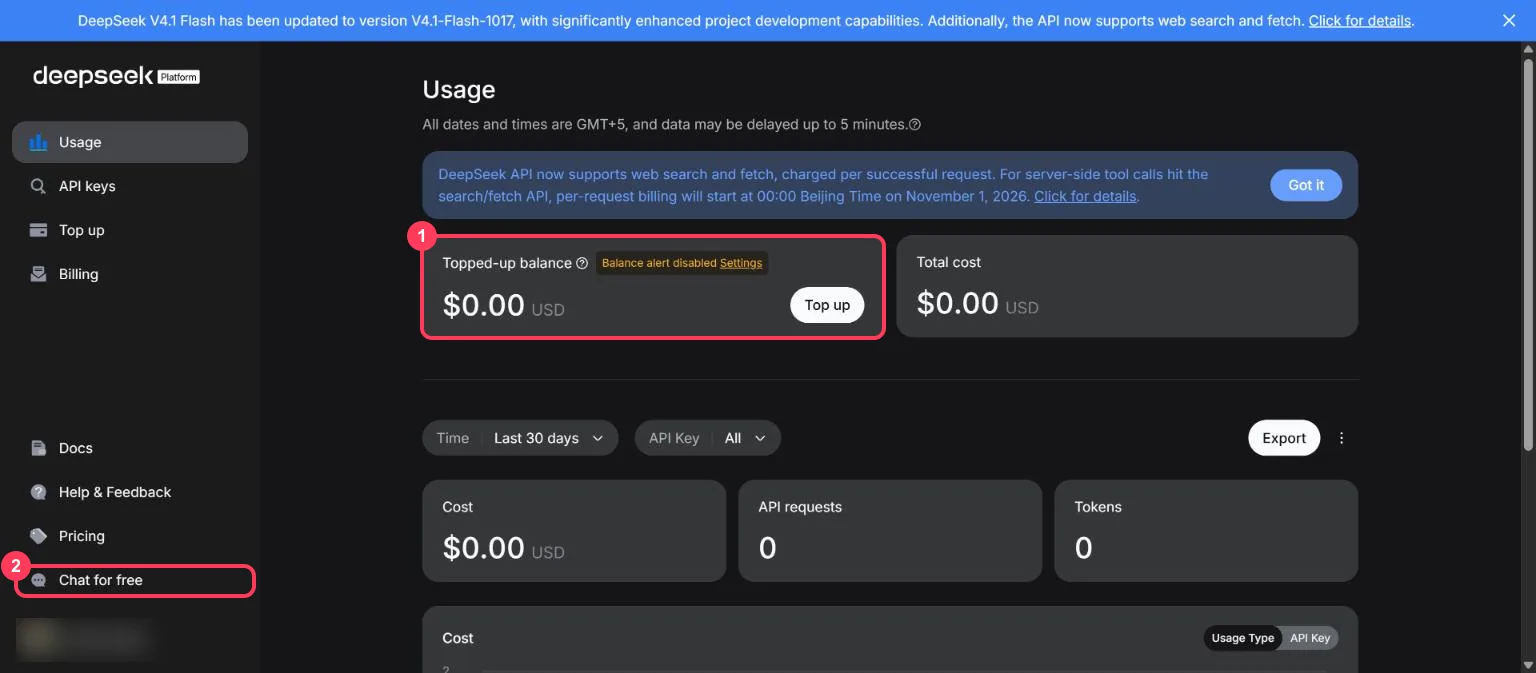This screenshot has height=673, width=1536.
Task: Open Pricing in the sidebar
Action: pyautogui.click(x=130, y=536)
